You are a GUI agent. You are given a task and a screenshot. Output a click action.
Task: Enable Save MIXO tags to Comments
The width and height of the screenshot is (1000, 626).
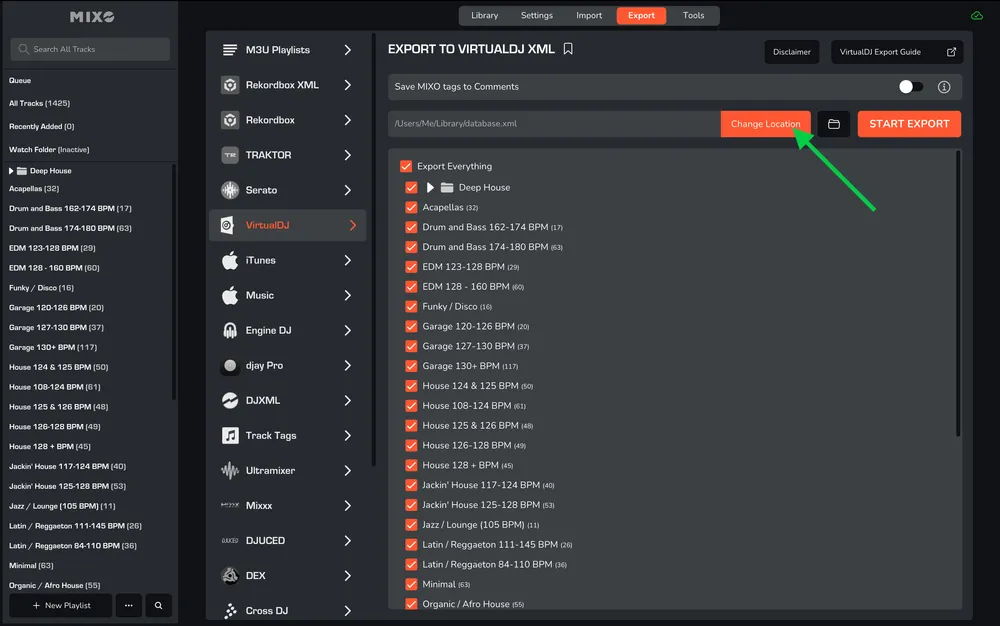pyautogui.click(x=911, y=87)
